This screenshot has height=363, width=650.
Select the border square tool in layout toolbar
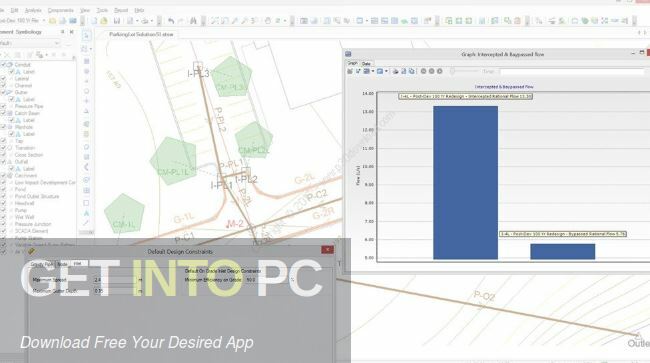(x=86, y=203)
